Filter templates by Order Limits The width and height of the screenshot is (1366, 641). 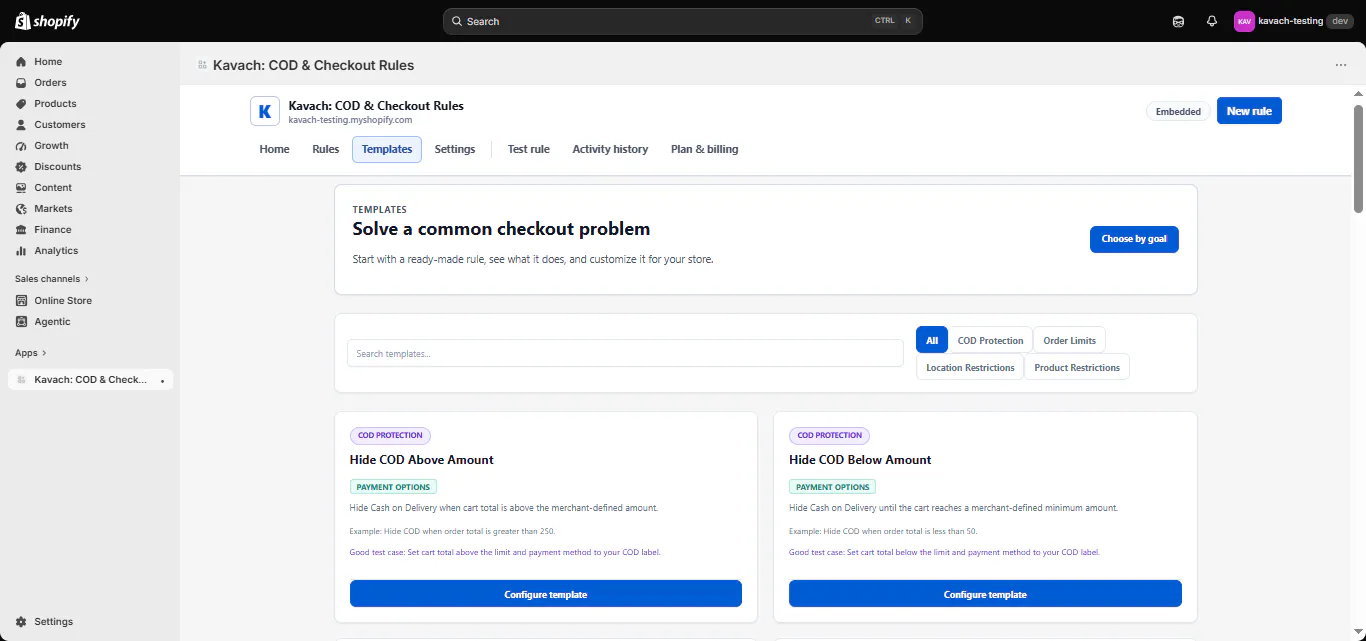(1069, 340)
